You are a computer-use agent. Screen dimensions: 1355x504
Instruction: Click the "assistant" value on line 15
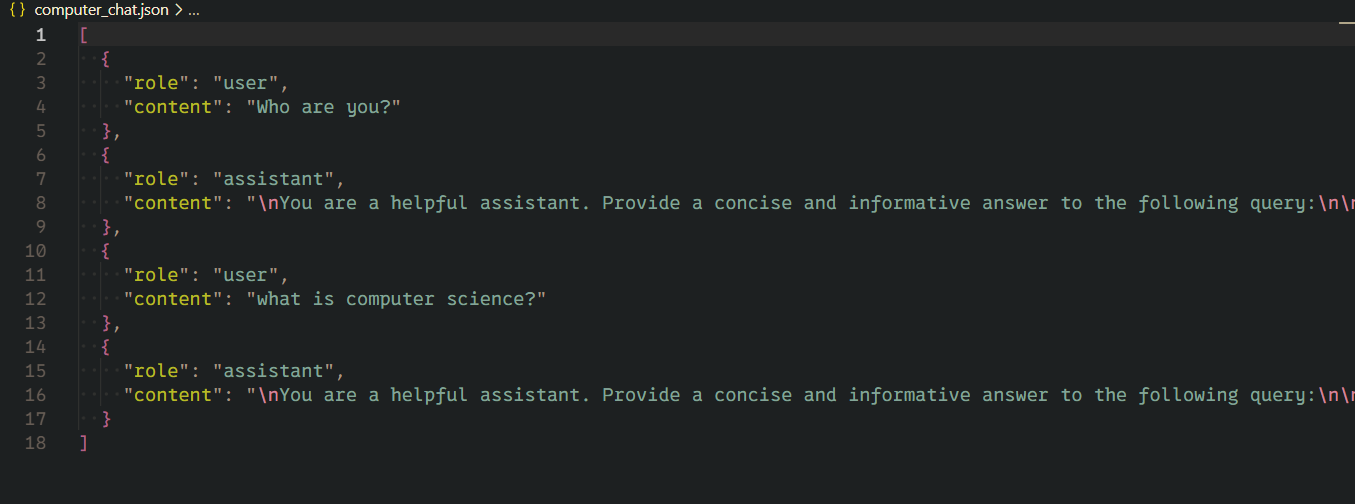click(x=273, y=371)
